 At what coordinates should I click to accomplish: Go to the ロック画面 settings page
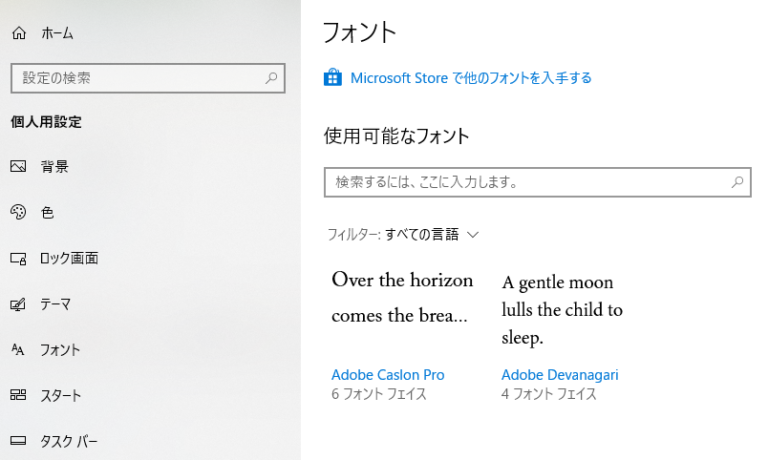pos(68,259)
